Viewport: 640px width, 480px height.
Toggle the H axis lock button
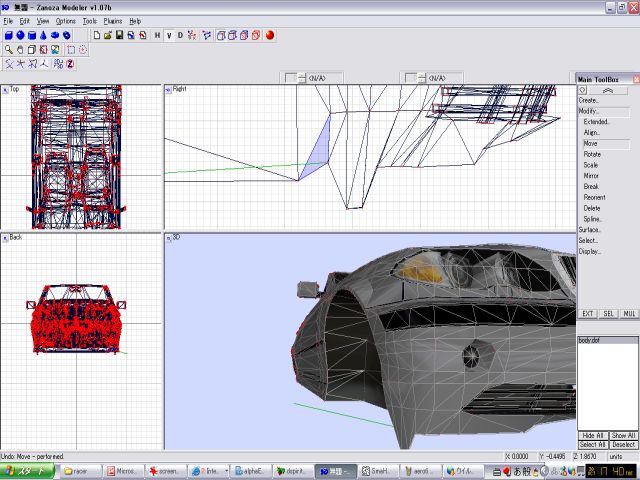(x=157, y=35)
